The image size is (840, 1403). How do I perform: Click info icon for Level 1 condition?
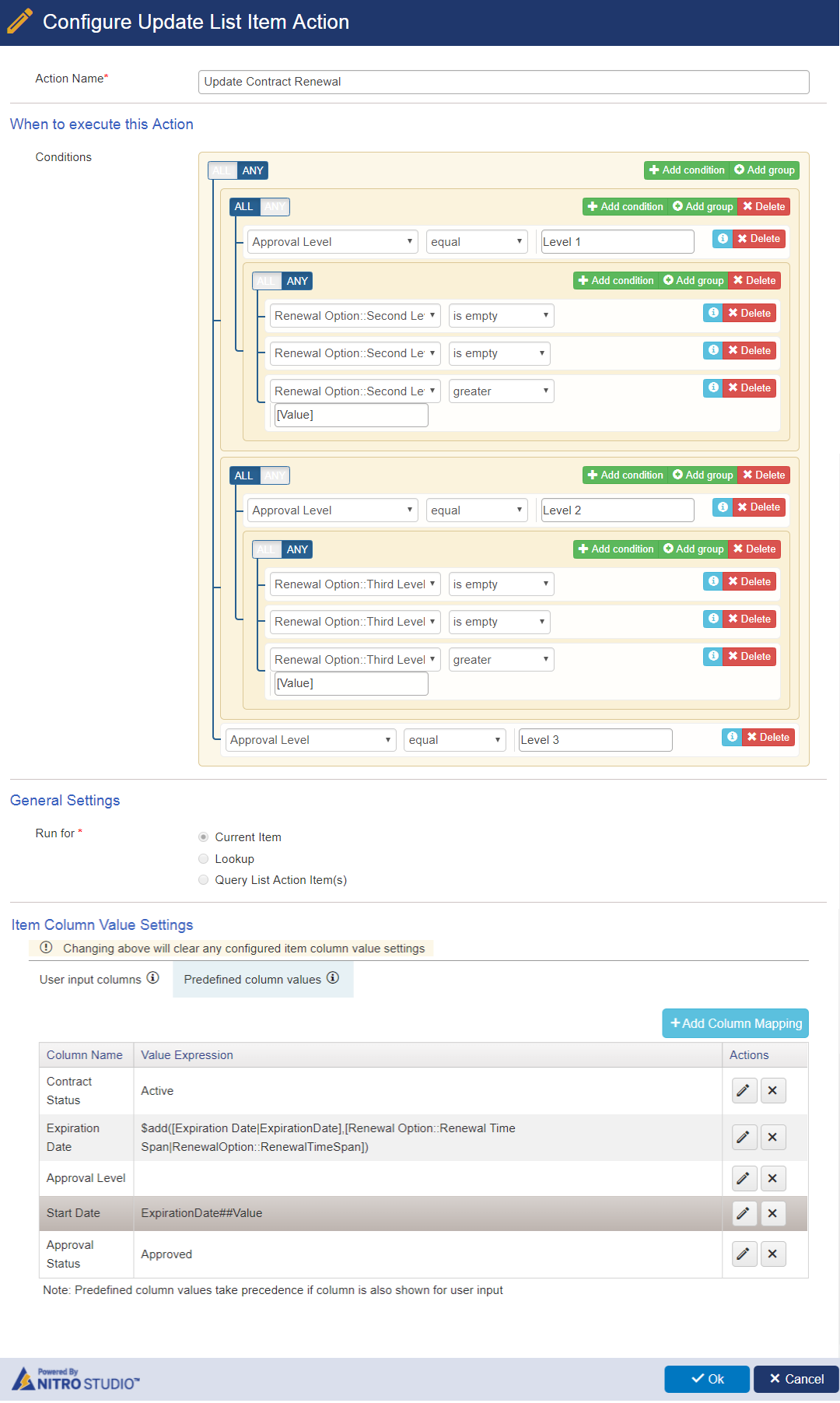coord(723,239)
